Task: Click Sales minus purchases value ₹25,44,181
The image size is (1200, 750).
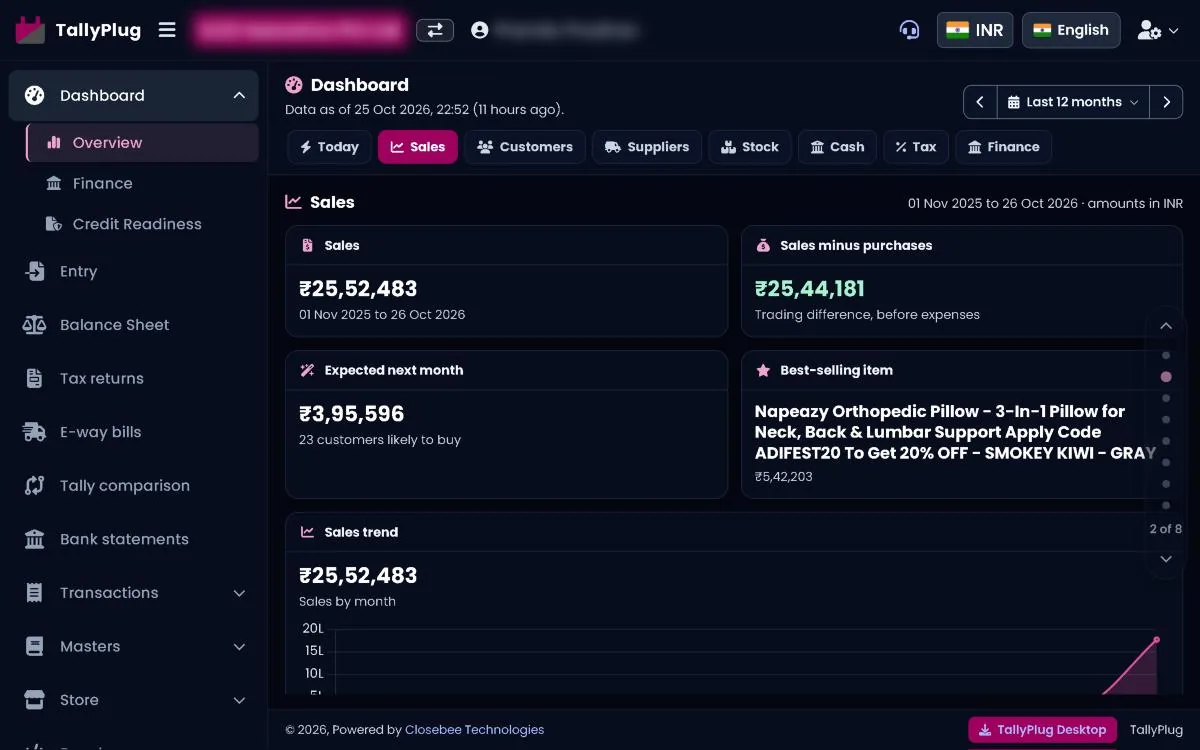Action: click(810, 289)
